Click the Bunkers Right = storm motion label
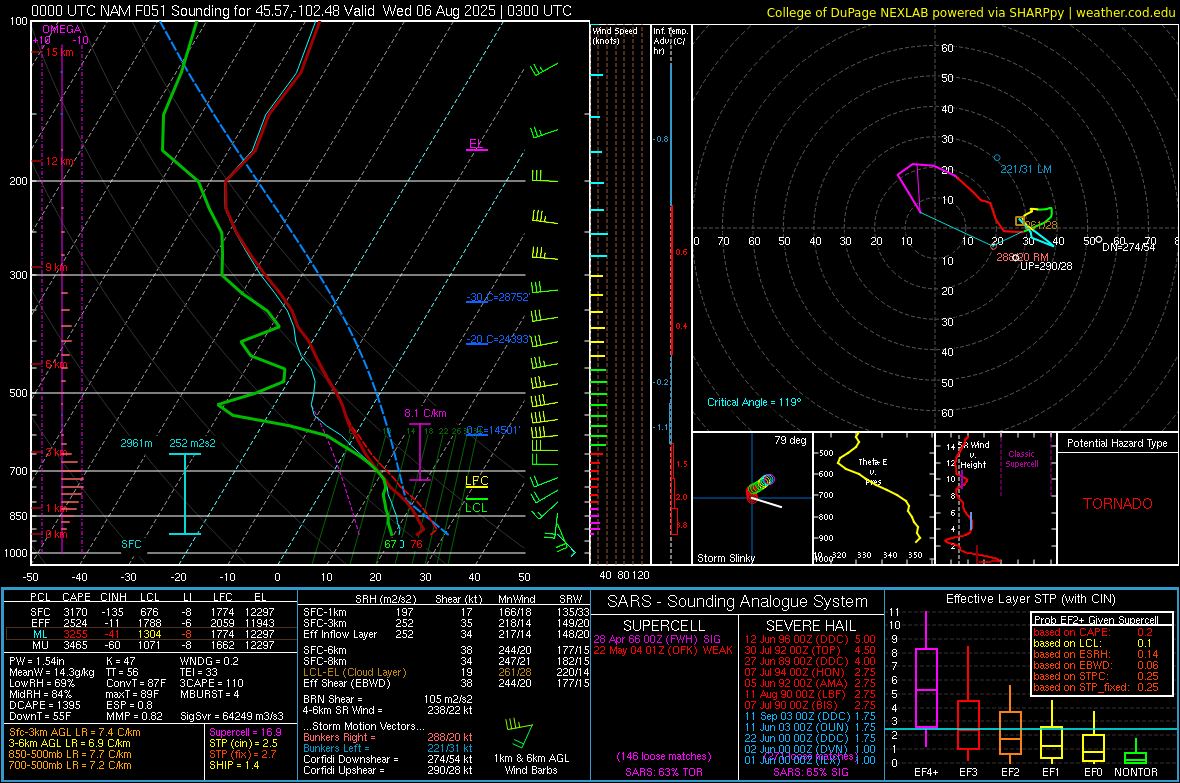 click(339, 737)
